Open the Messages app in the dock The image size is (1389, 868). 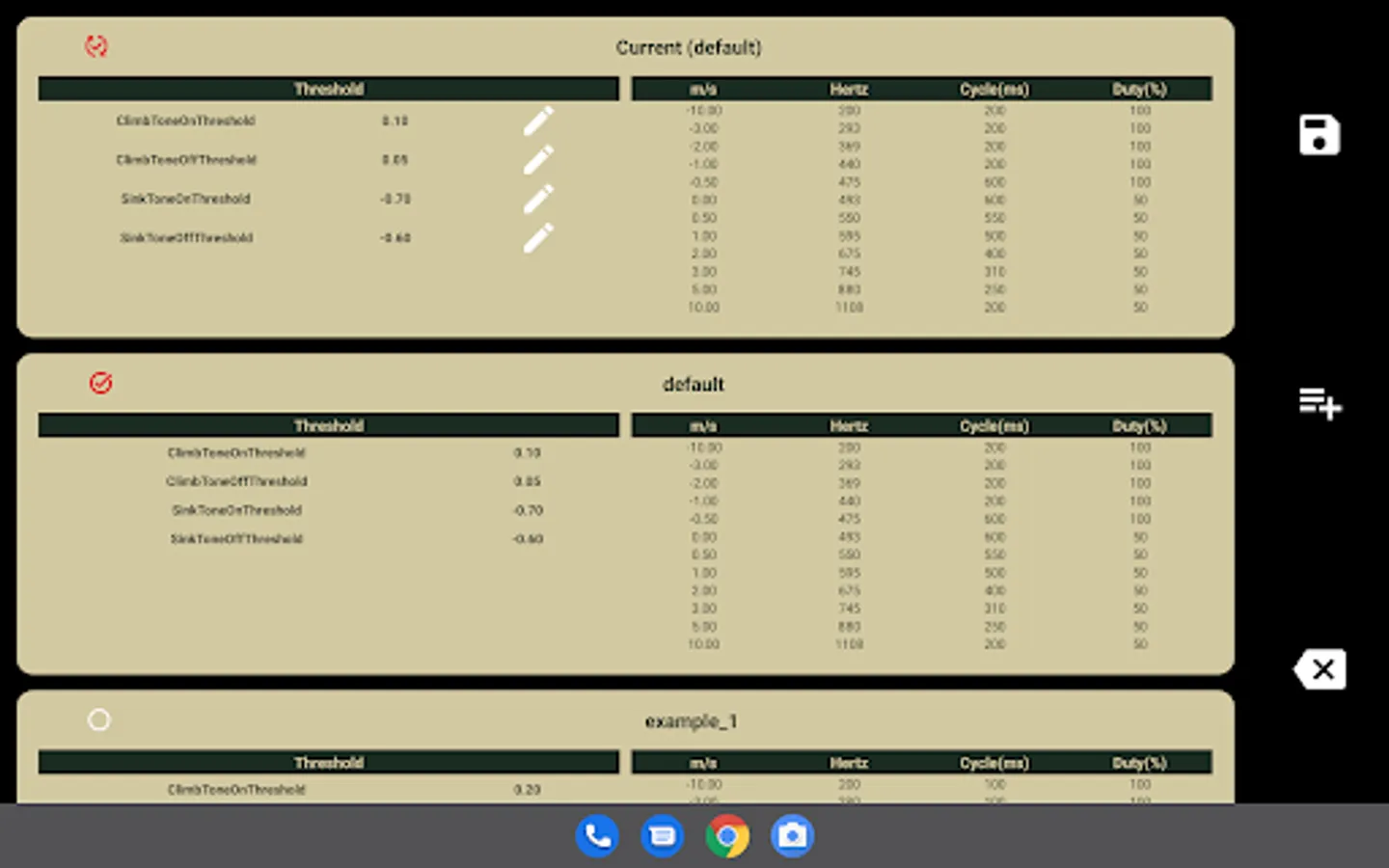[x=663, y=836]
